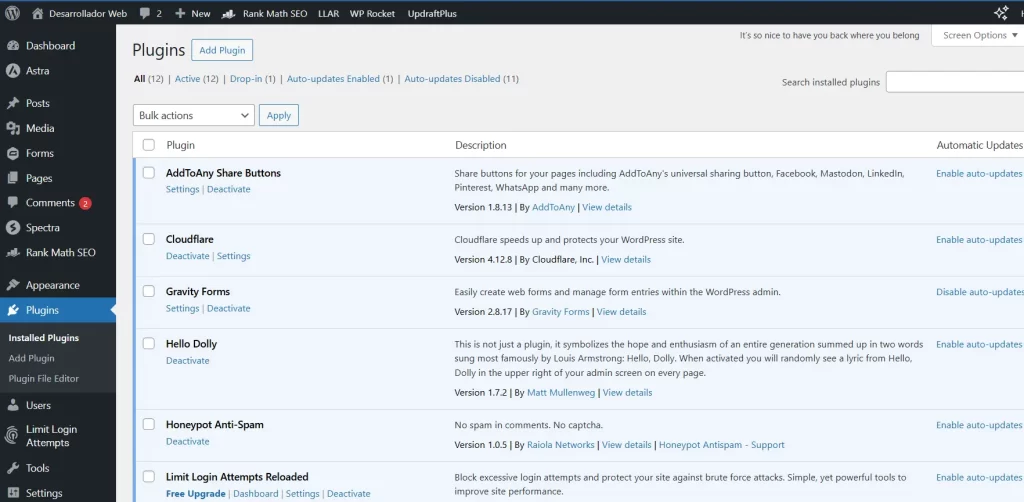Click the sparkle AI icon at the top right
The width and height of the screenshot is (1024, 502).
pyautogui.click(x=1000, y=13)
